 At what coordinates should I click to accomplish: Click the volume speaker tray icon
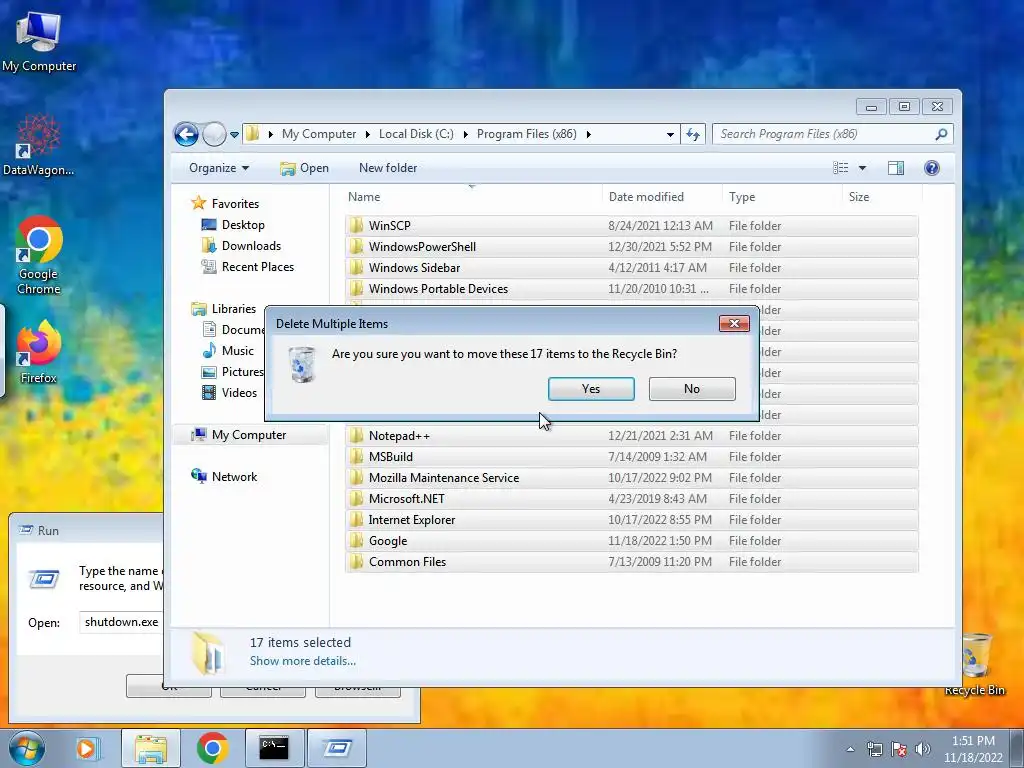pyautogui.click(x=922, y=749)
